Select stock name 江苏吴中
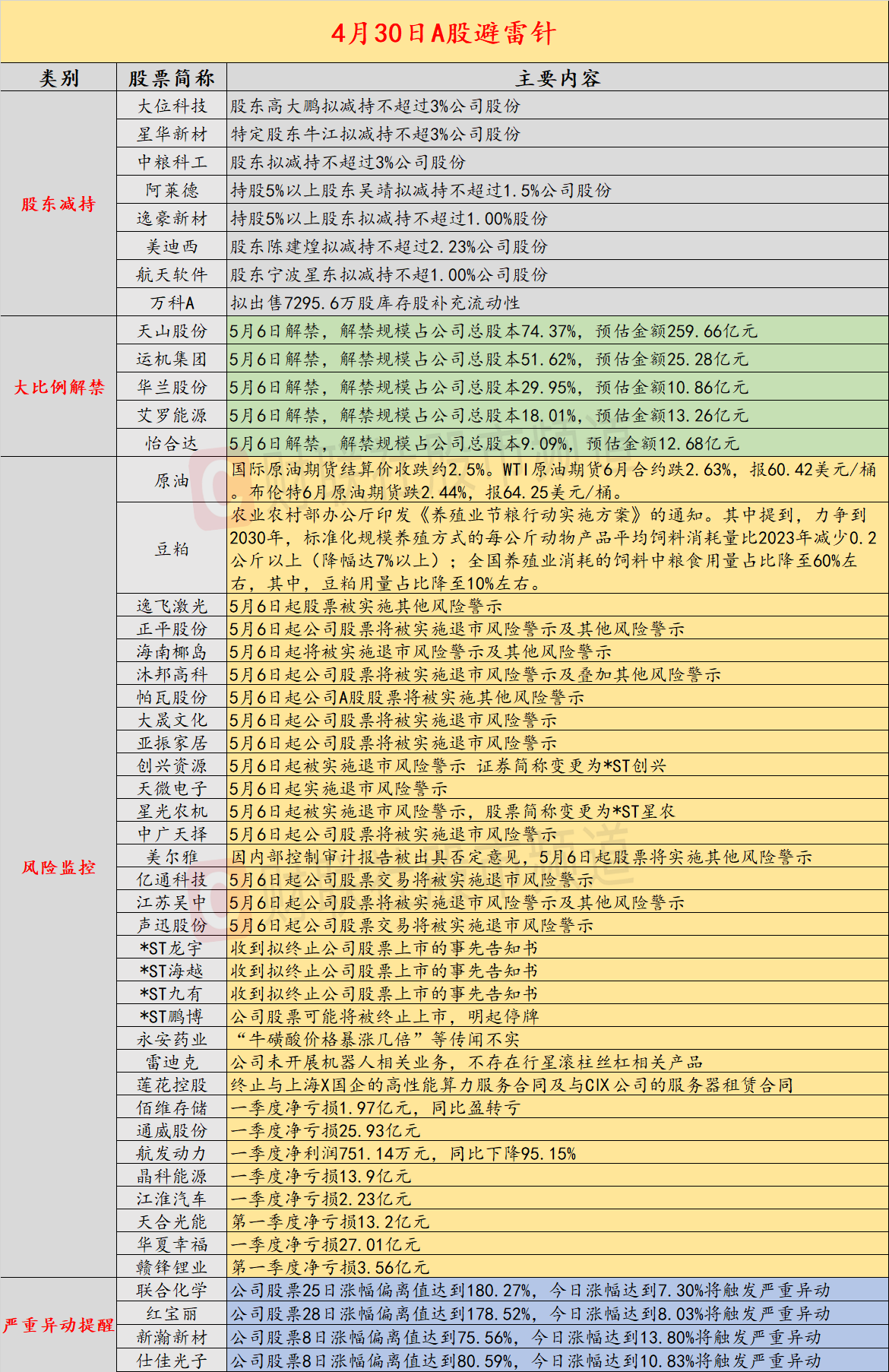This screenshot has height=1372, width=889. click(172, 902)
